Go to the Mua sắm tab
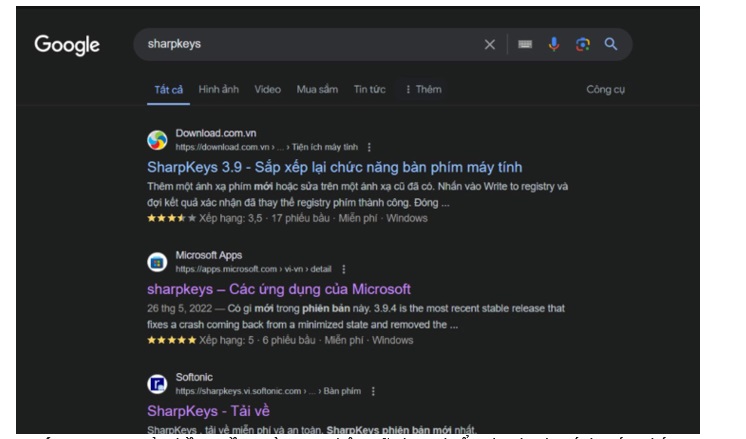 [317, 89]
